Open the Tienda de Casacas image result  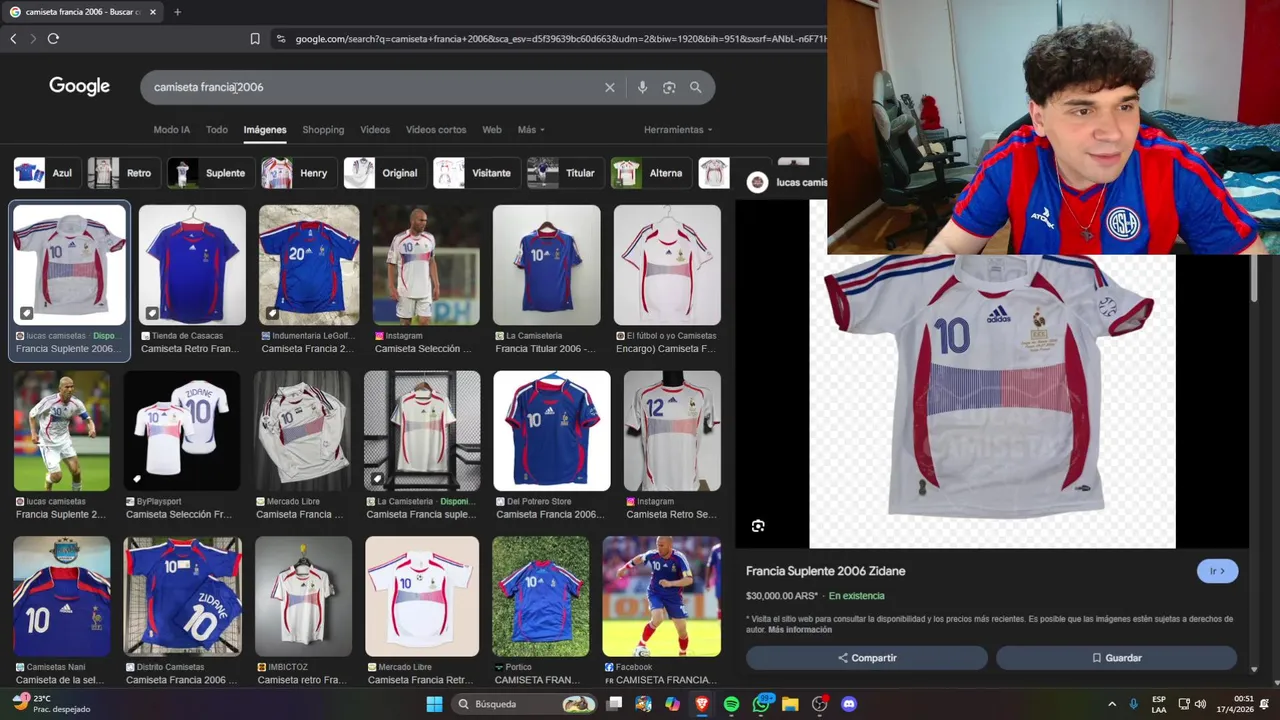[192, 265]
